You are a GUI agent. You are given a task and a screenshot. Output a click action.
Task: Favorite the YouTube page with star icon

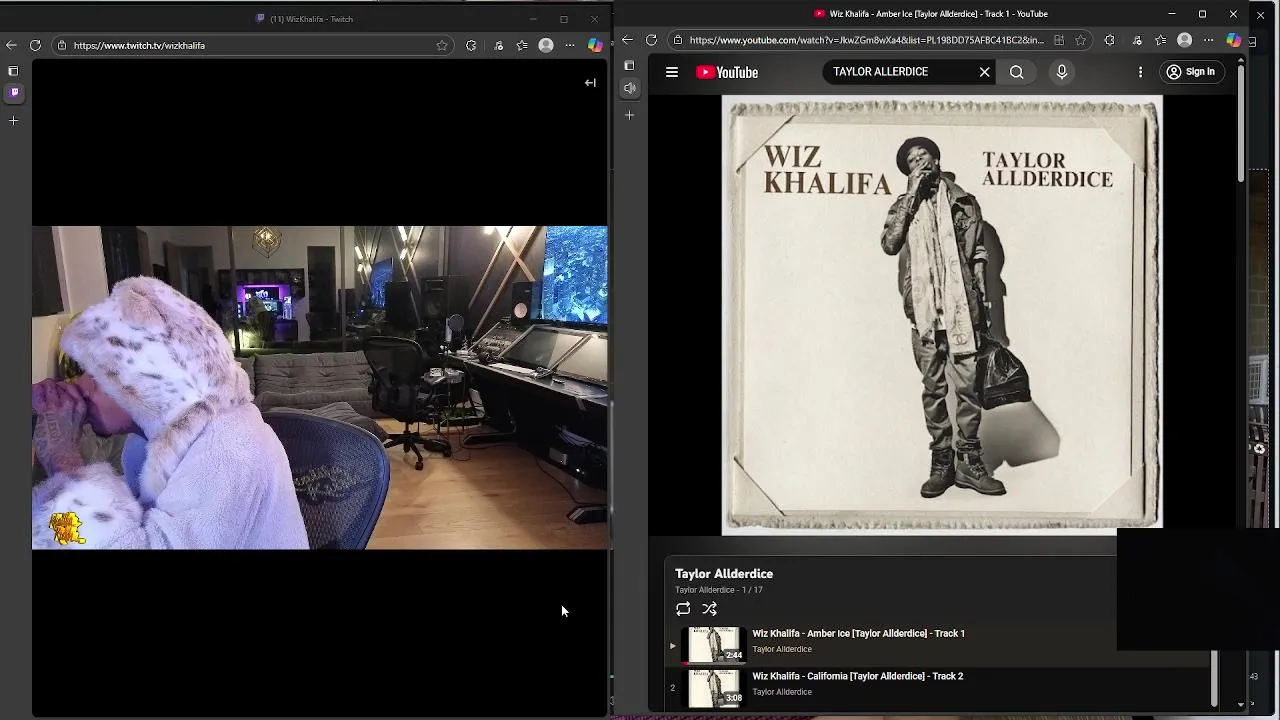tap(1081, 40)
